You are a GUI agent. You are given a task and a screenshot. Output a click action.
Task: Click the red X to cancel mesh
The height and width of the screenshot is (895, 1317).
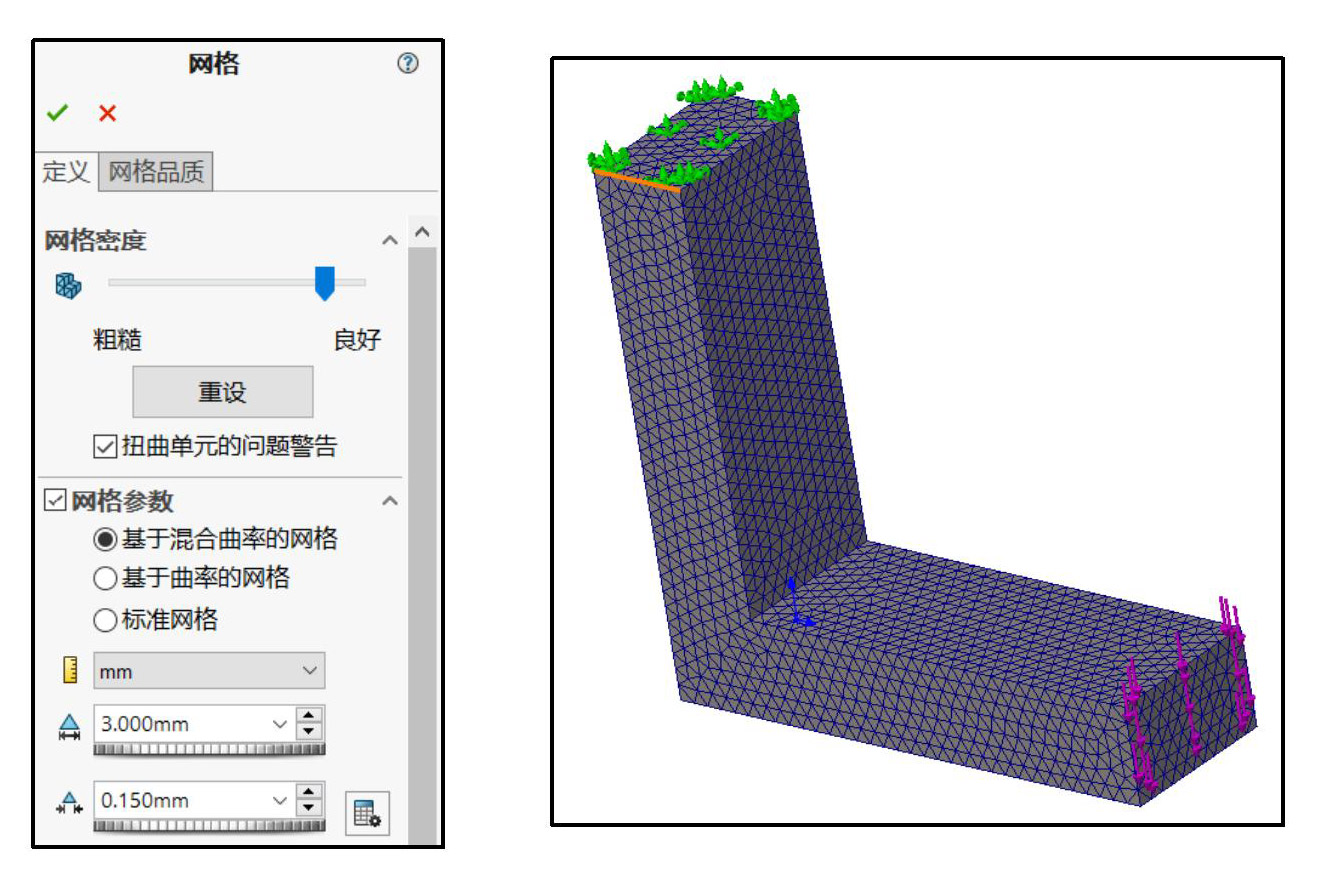pos(107,114)
